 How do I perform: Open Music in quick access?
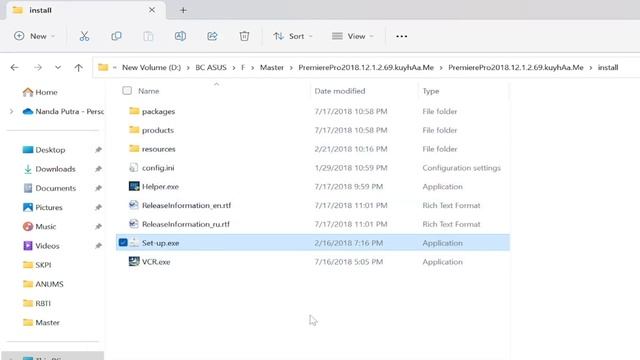(40, 227)
